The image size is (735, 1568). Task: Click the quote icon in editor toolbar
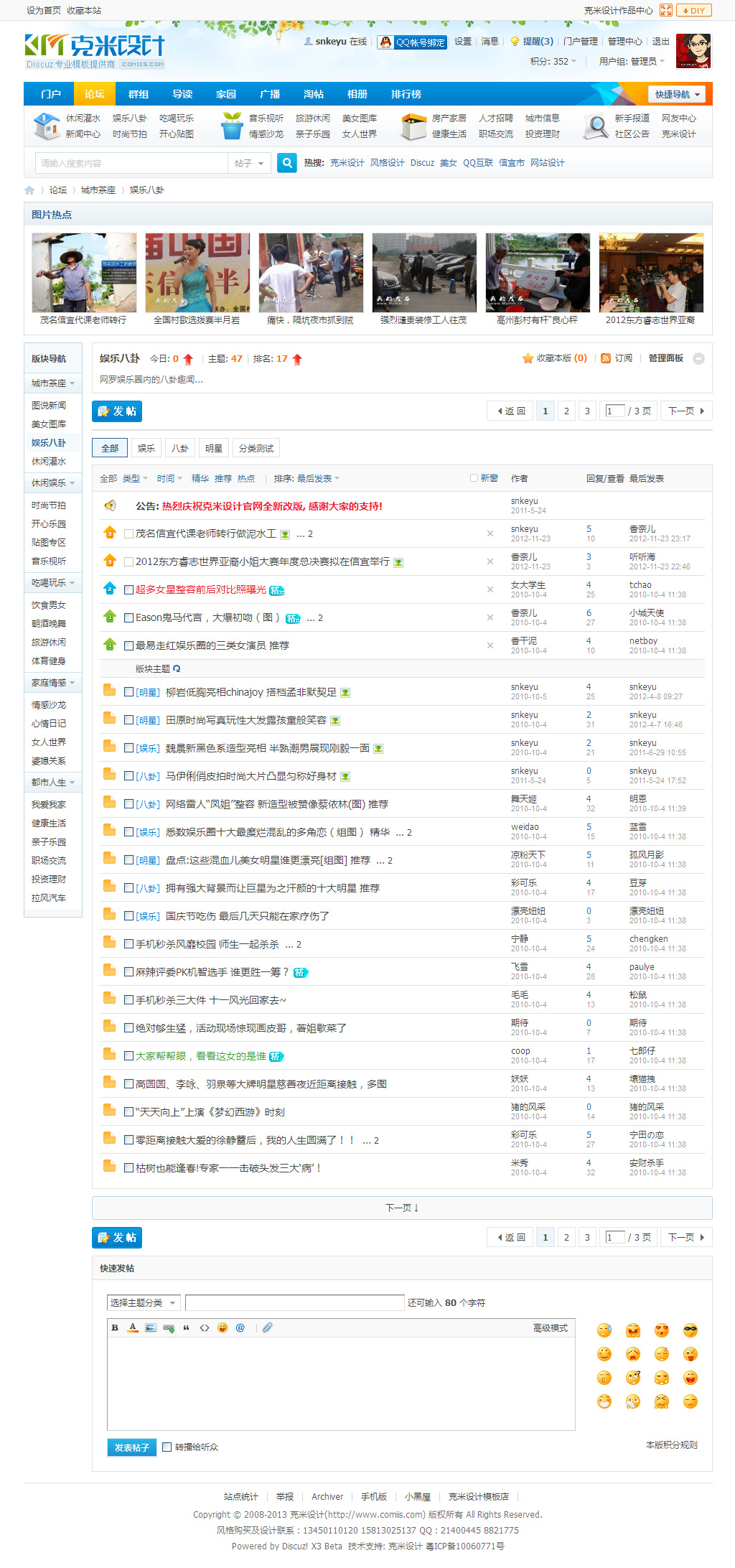pyautogui.click(x=186, y=1327)
